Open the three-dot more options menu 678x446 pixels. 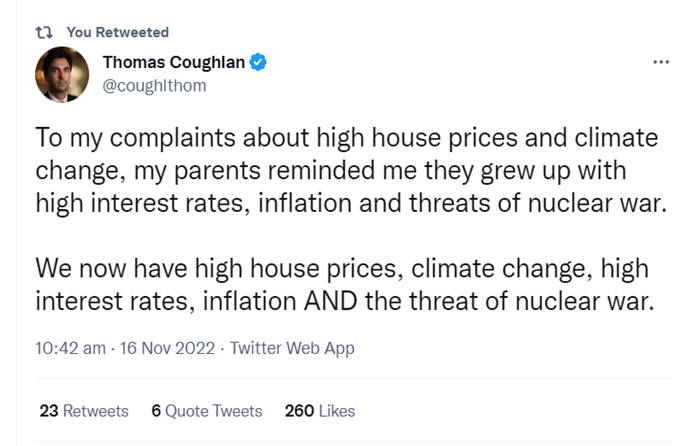pyautogui.click(x=660, y=62)
